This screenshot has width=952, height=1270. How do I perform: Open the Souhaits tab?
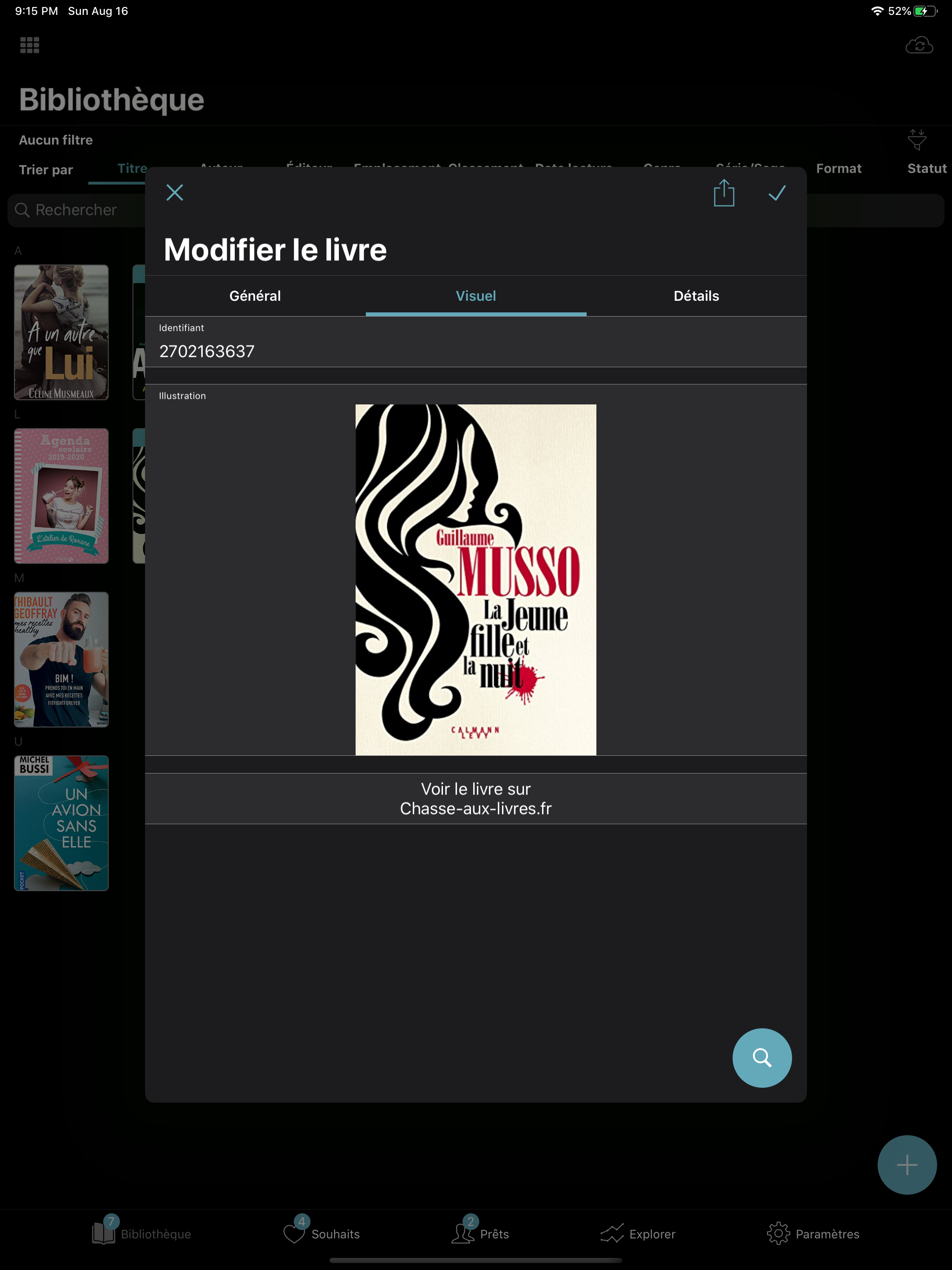coord(322,1233)
